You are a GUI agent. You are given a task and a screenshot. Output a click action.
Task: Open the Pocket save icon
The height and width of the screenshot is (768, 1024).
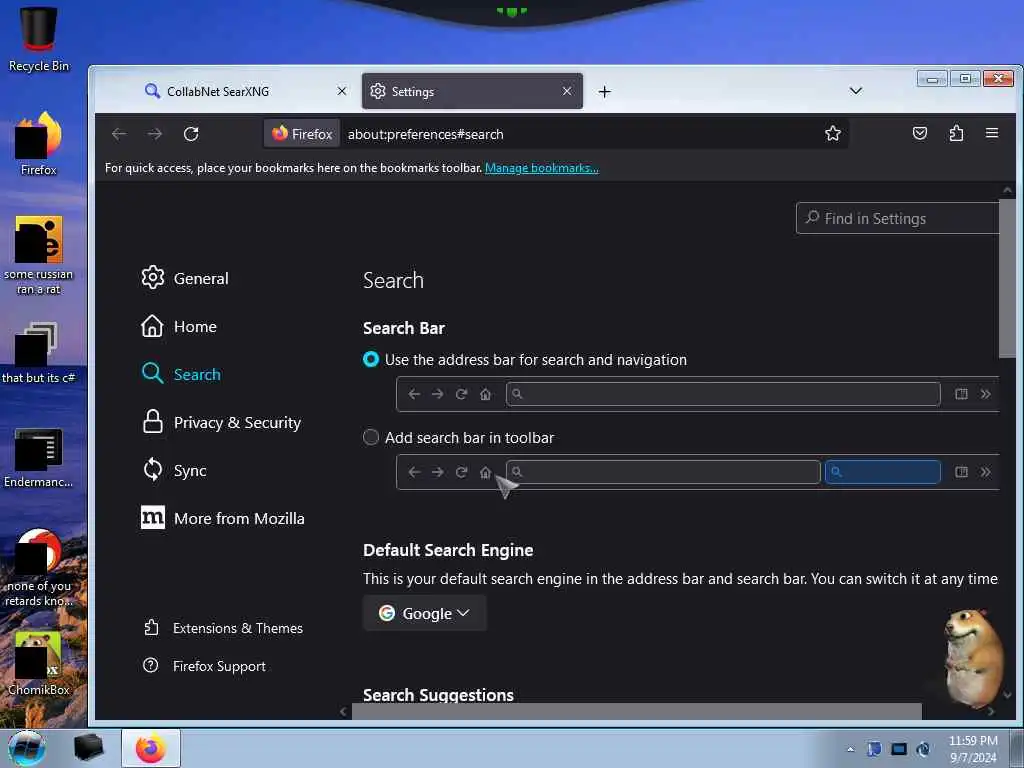pos(920,134)
